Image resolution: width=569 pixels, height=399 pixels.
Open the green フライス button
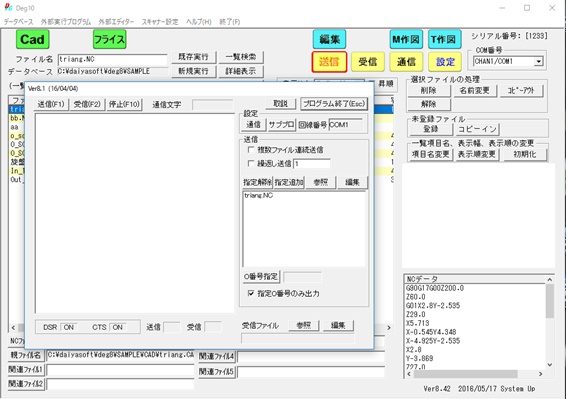click(x=109, y=39)
